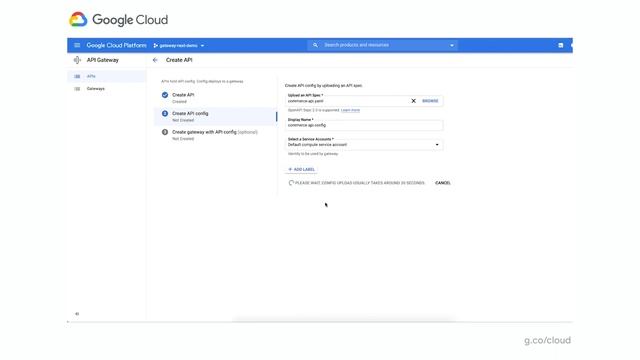Select Create gateway with API config step
The image size is (640, 360).
[x=215, y=135]
